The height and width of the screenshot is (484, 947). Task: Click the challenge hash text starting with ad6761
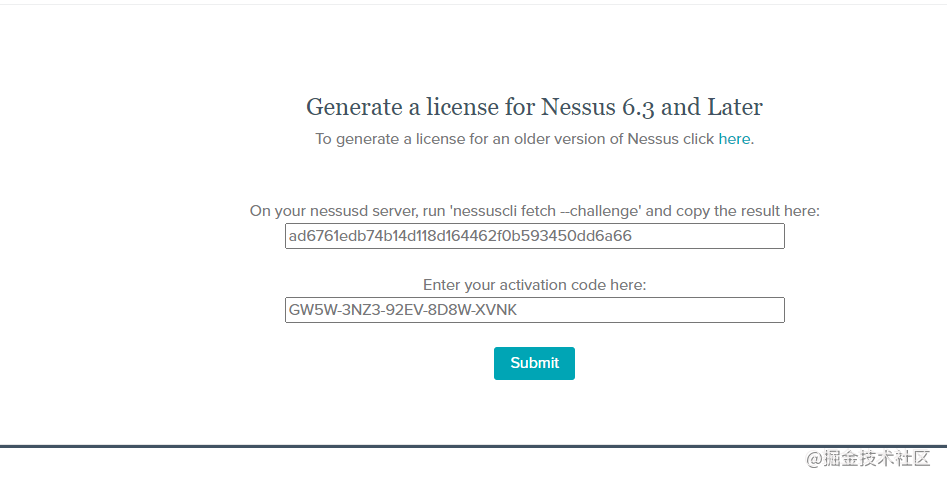coord(460,236)
